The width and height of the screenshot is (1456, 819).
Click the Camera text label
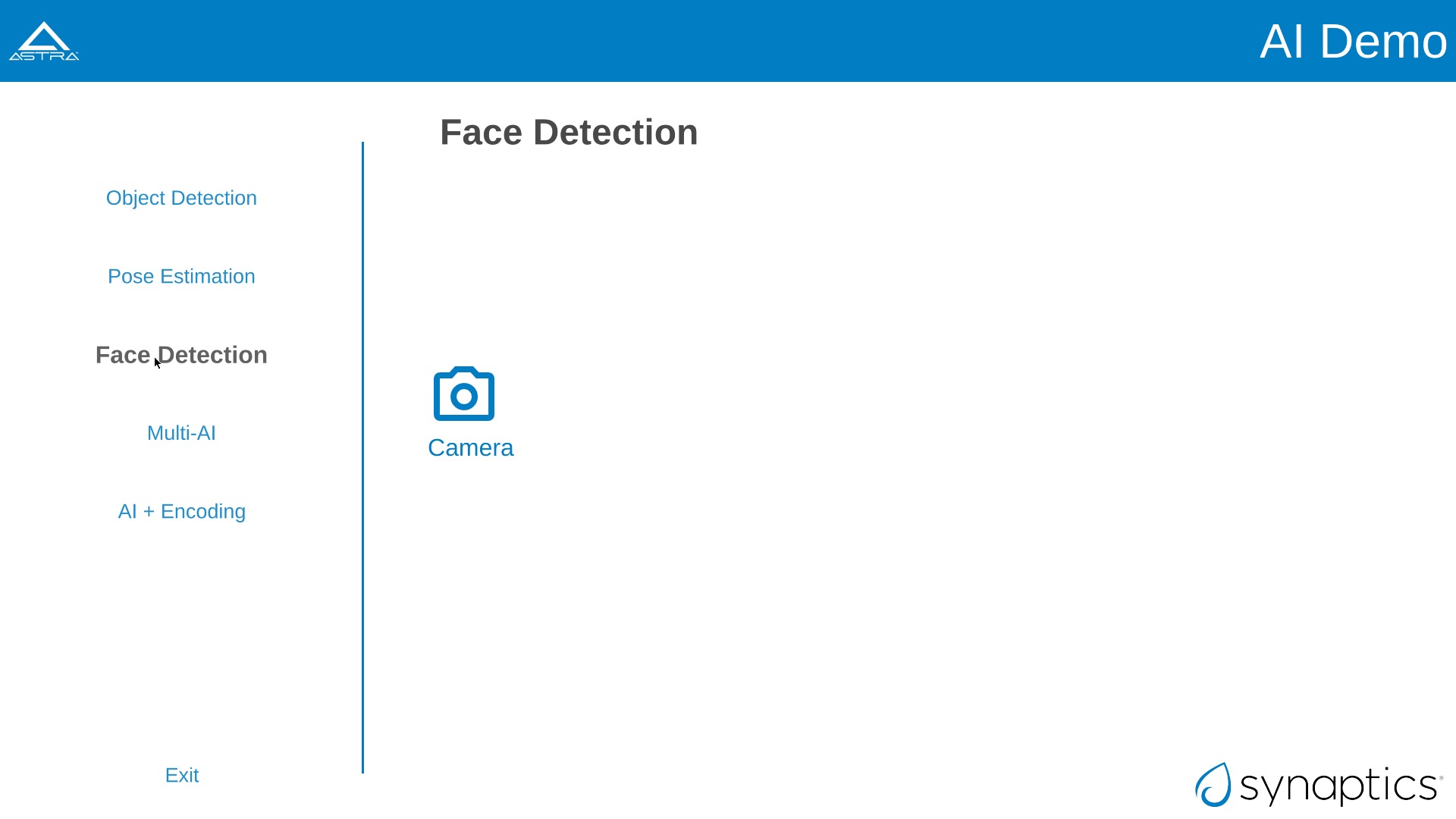(x=470, y=447)
